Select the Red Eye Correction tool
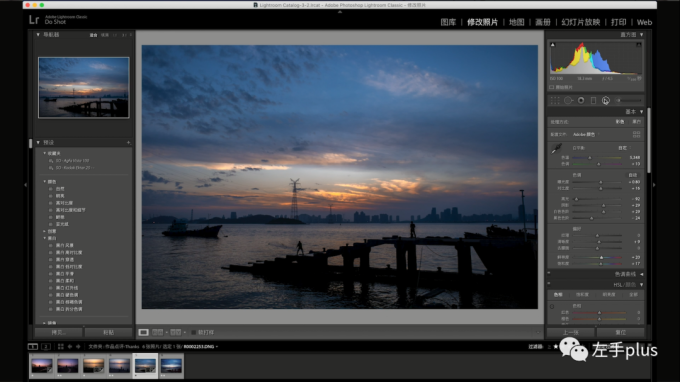The image size is (680, 382). coord(581,101)
